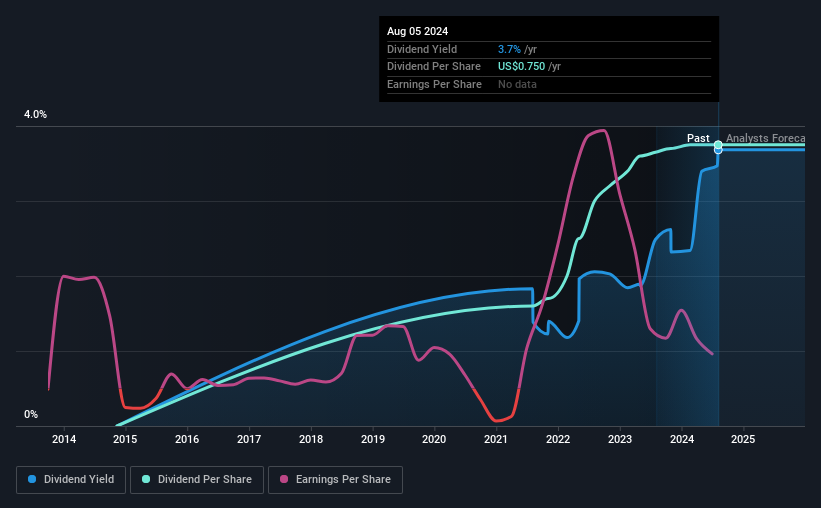The height and width of the screenshot is (508, 821).
Task: Click the 3.7% dividend yield value in tooltip
Action: 509,49
